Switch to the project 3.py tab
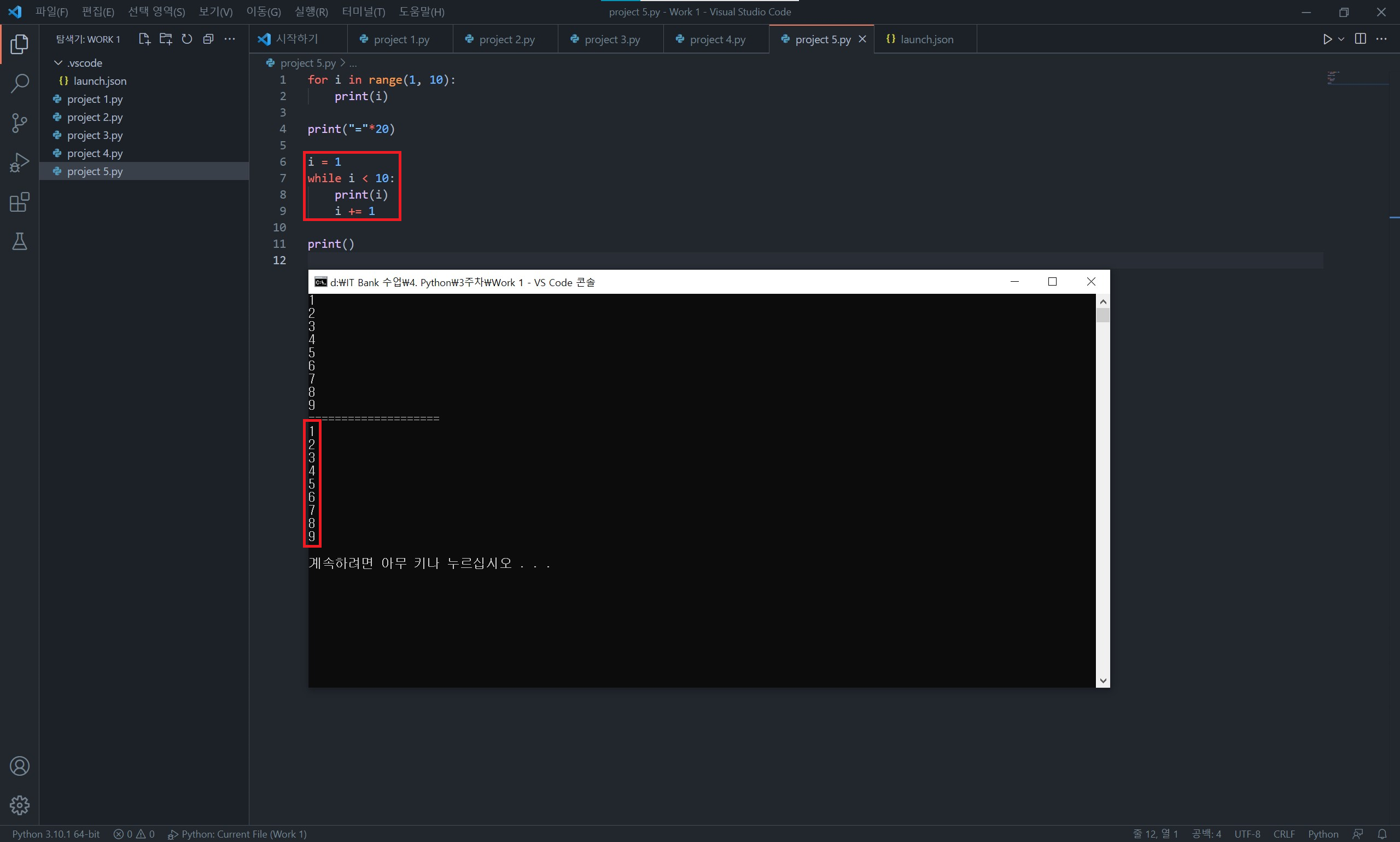1400x842 pixels. tap(611, 40)
